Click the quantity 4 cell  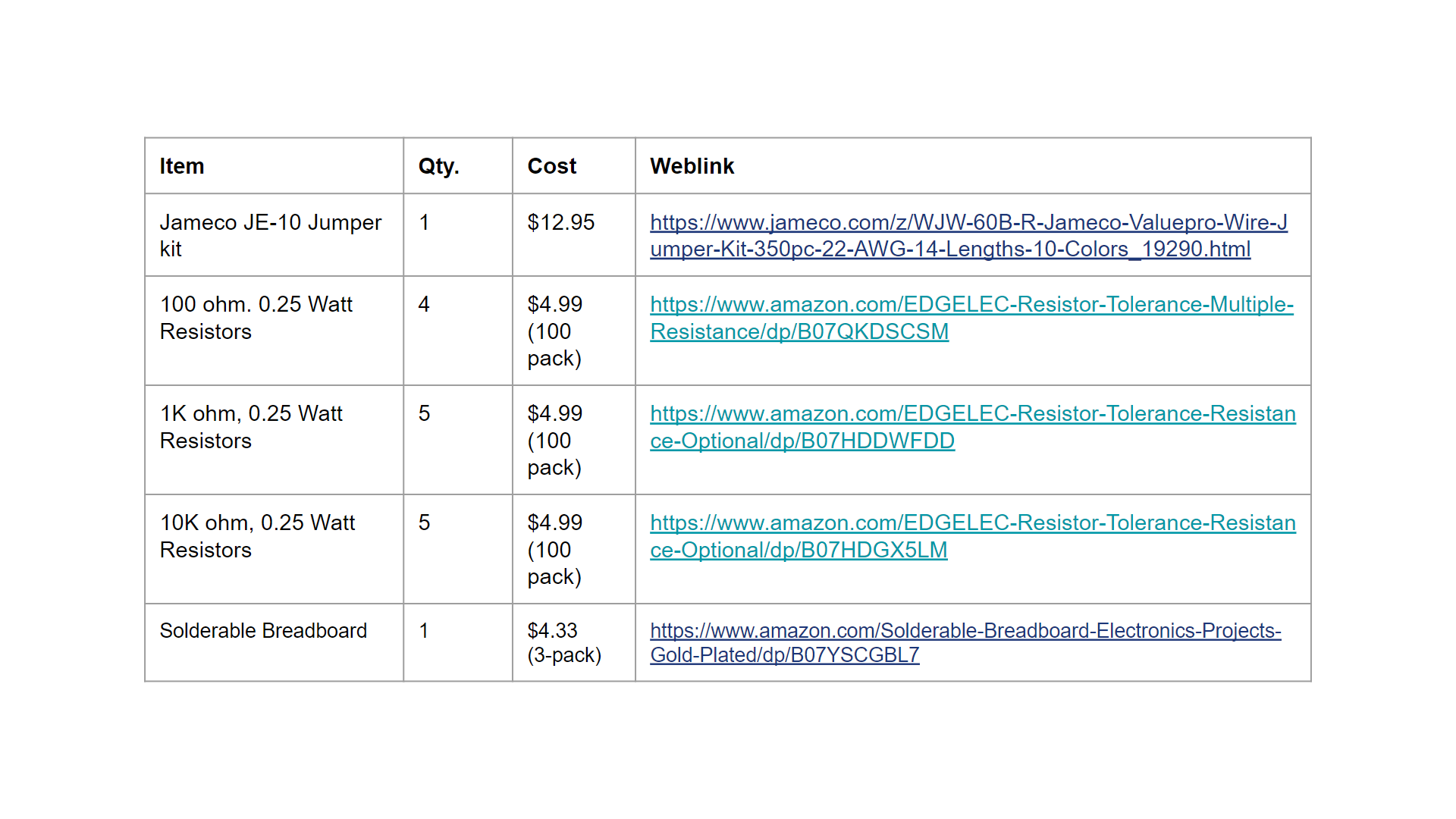(x=424, y=305)
